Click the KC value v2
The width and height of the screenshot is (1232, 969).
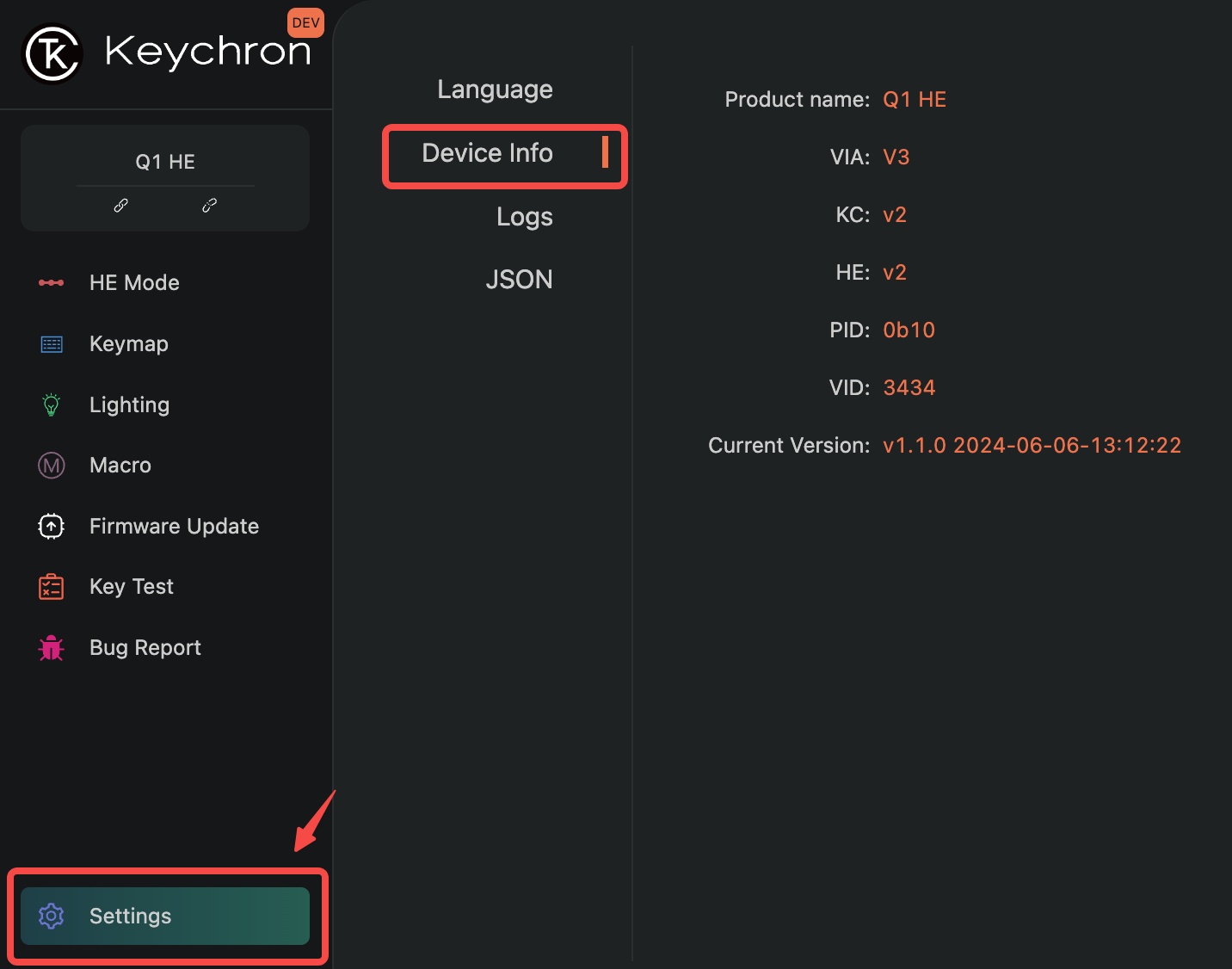pos(895,215)
